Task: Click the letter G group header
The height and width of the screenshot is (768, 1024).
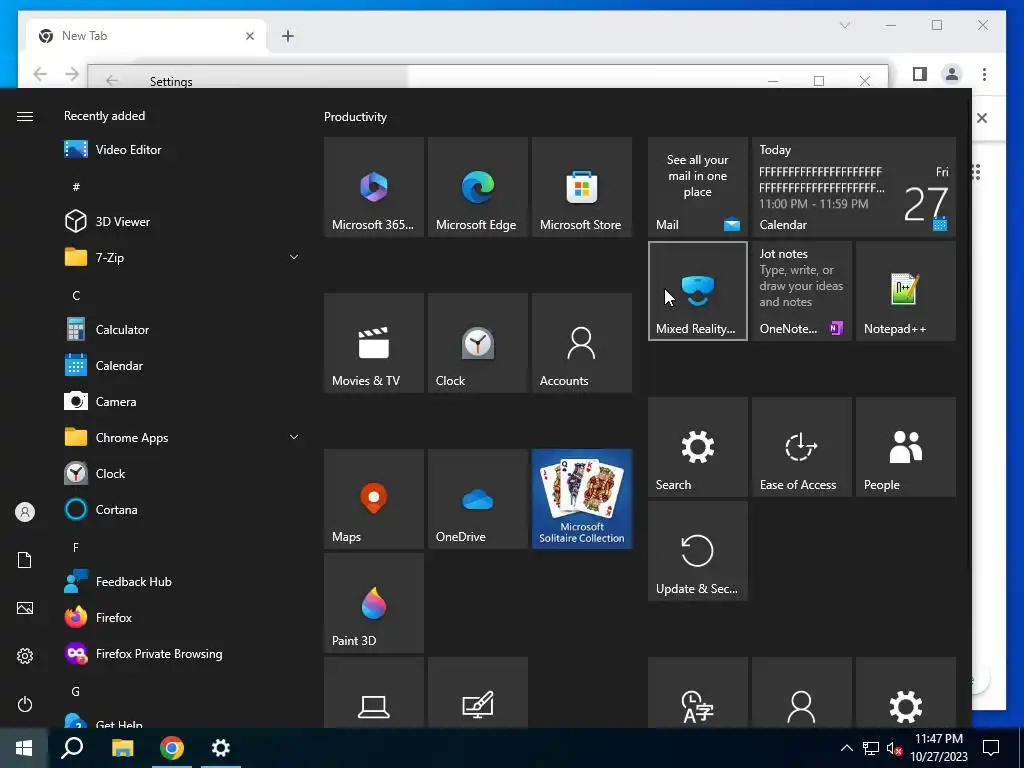Action: [76, 691]
